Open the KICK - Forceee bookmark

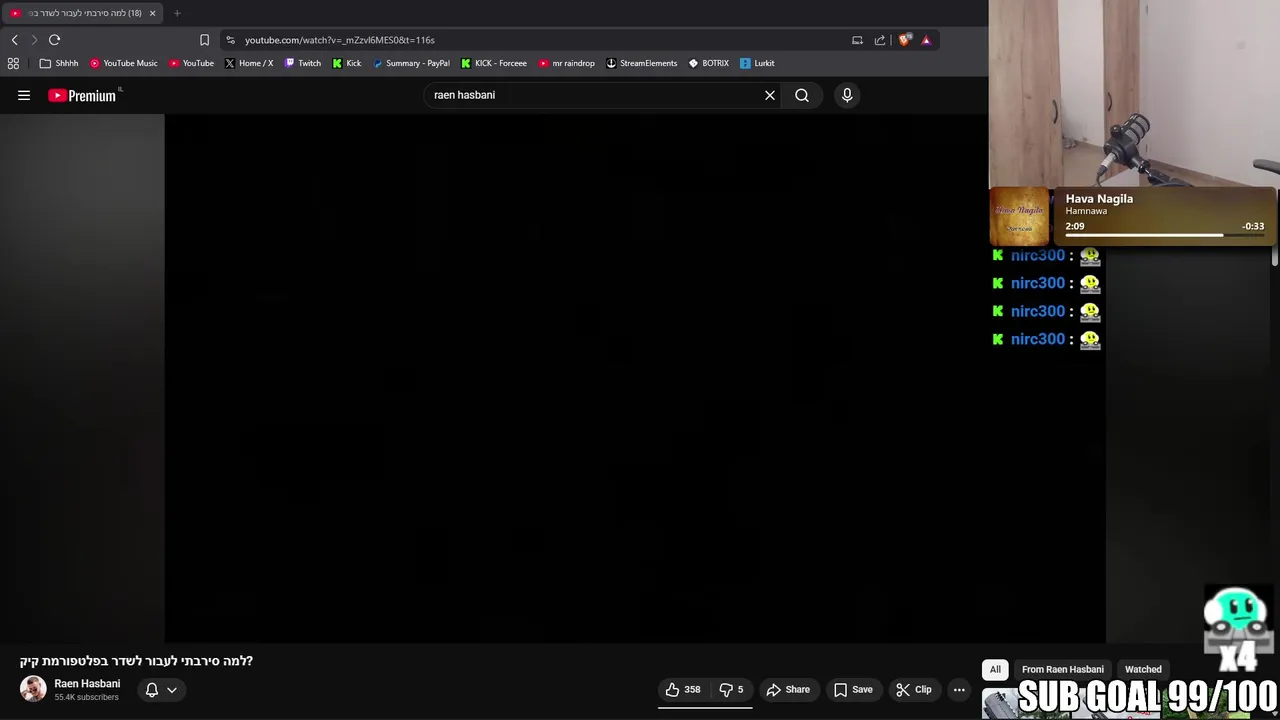pyautogui.click(x=494, y=63)
